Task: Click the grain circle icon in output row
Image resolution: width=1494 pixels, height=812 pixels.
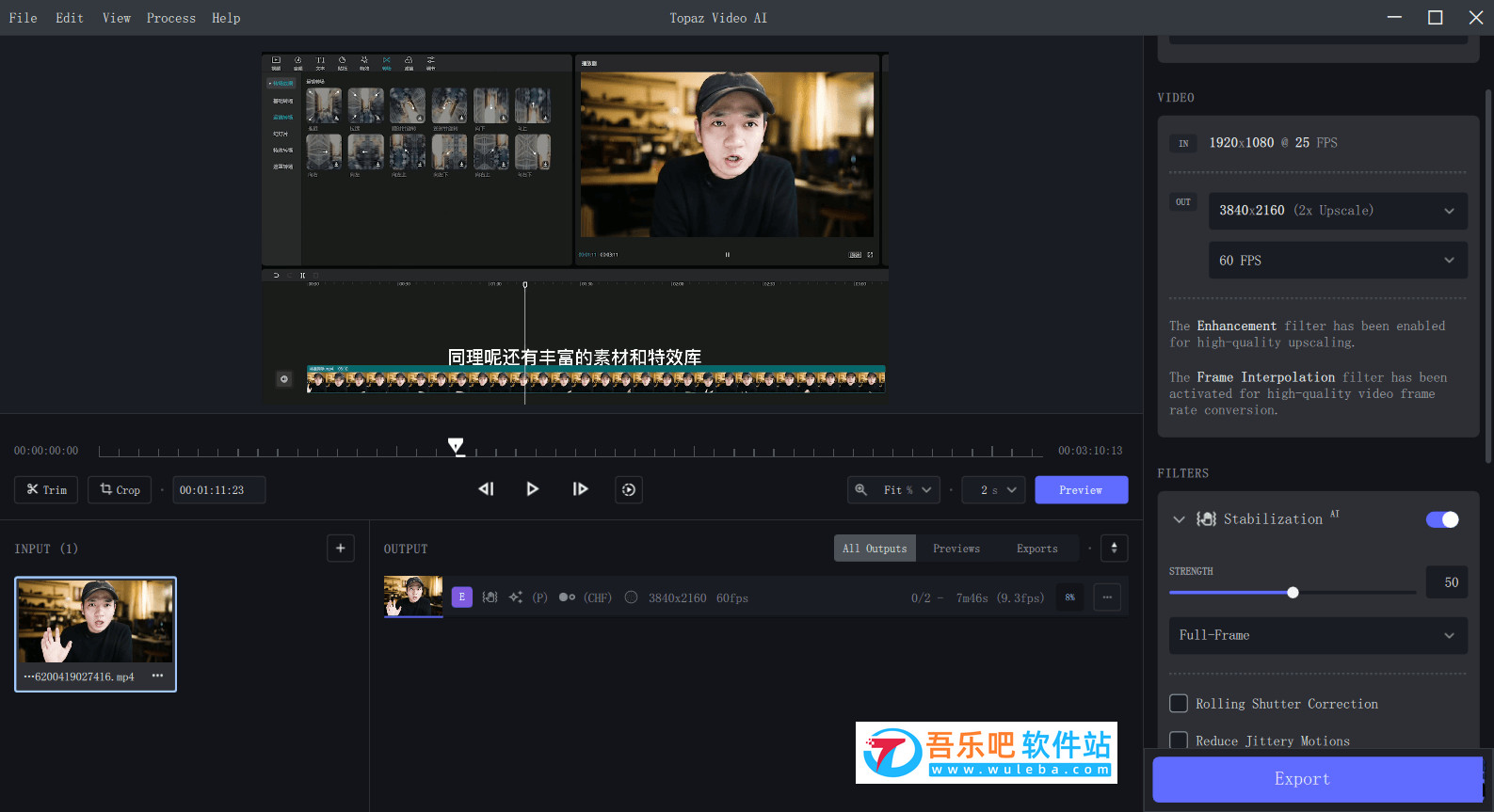Action: click(x=632, y=597)
